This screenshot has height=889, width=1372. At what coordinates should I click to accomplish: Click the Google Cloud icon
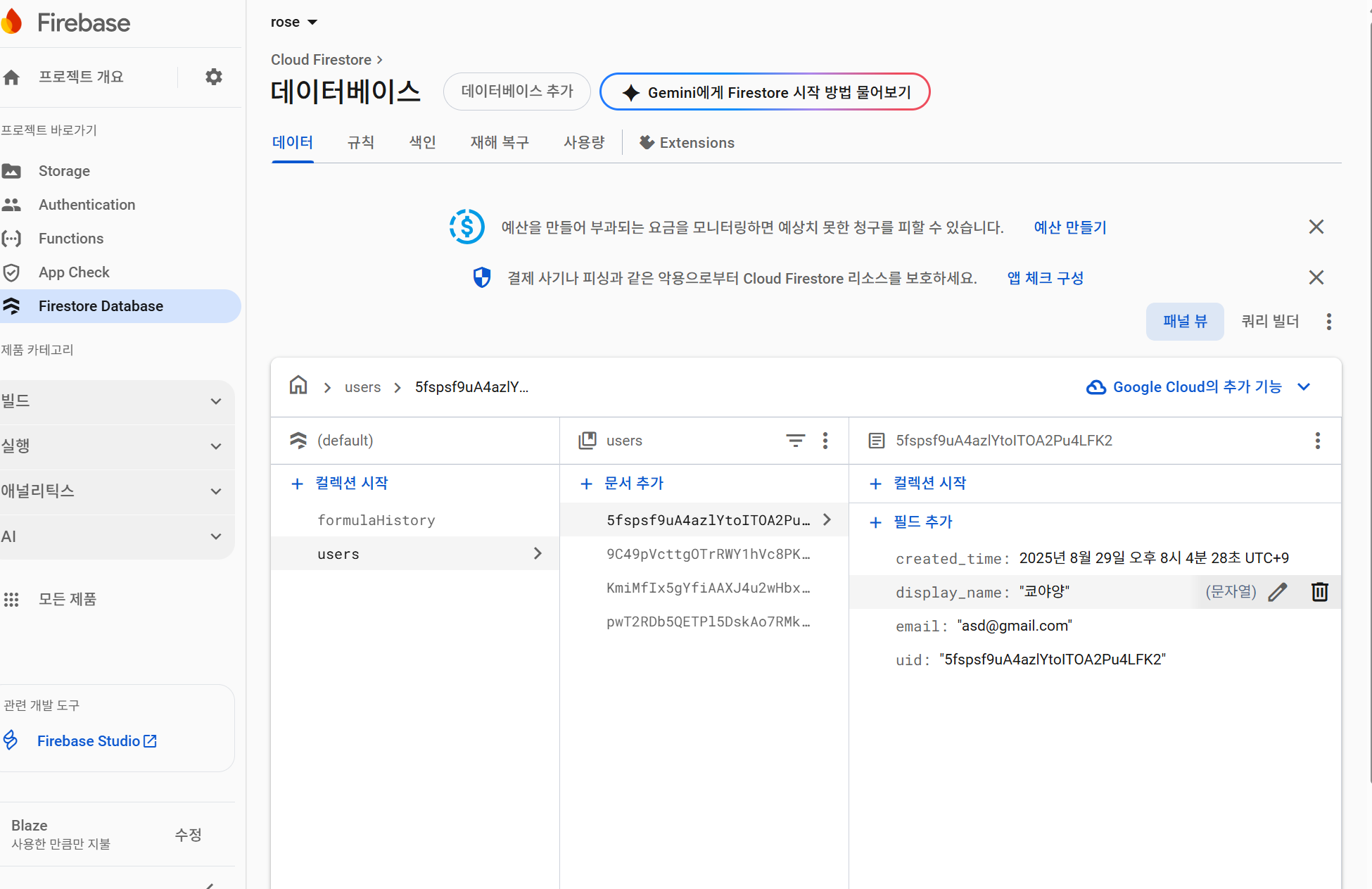[x=1096, y=387]
